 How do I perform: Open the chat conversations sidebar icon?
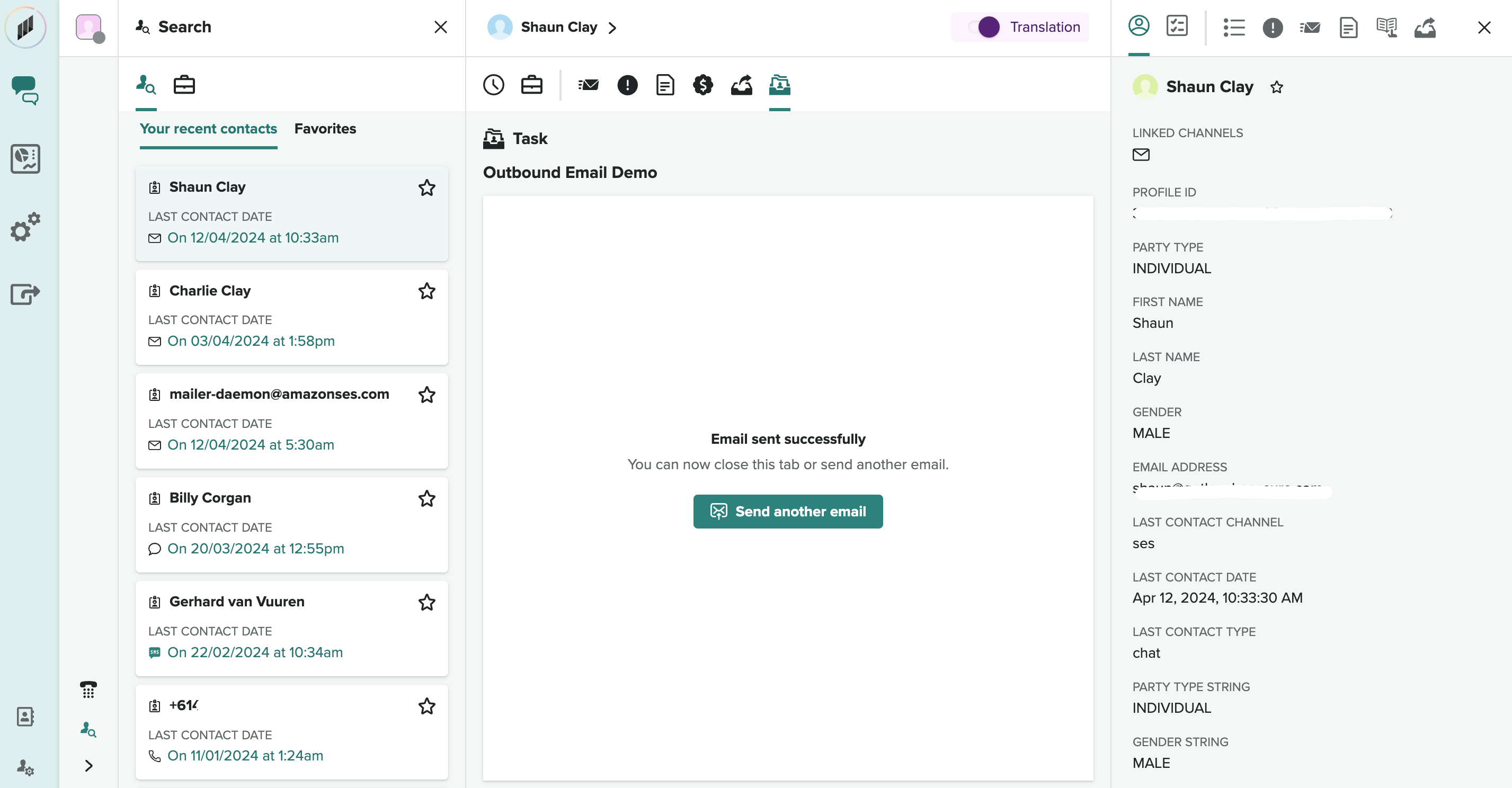[x=25, y=90]
